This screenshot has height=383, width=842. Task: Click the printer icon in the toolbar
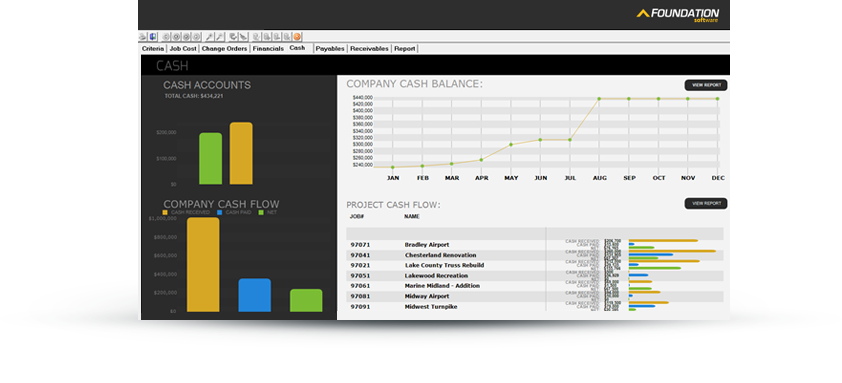142,37
